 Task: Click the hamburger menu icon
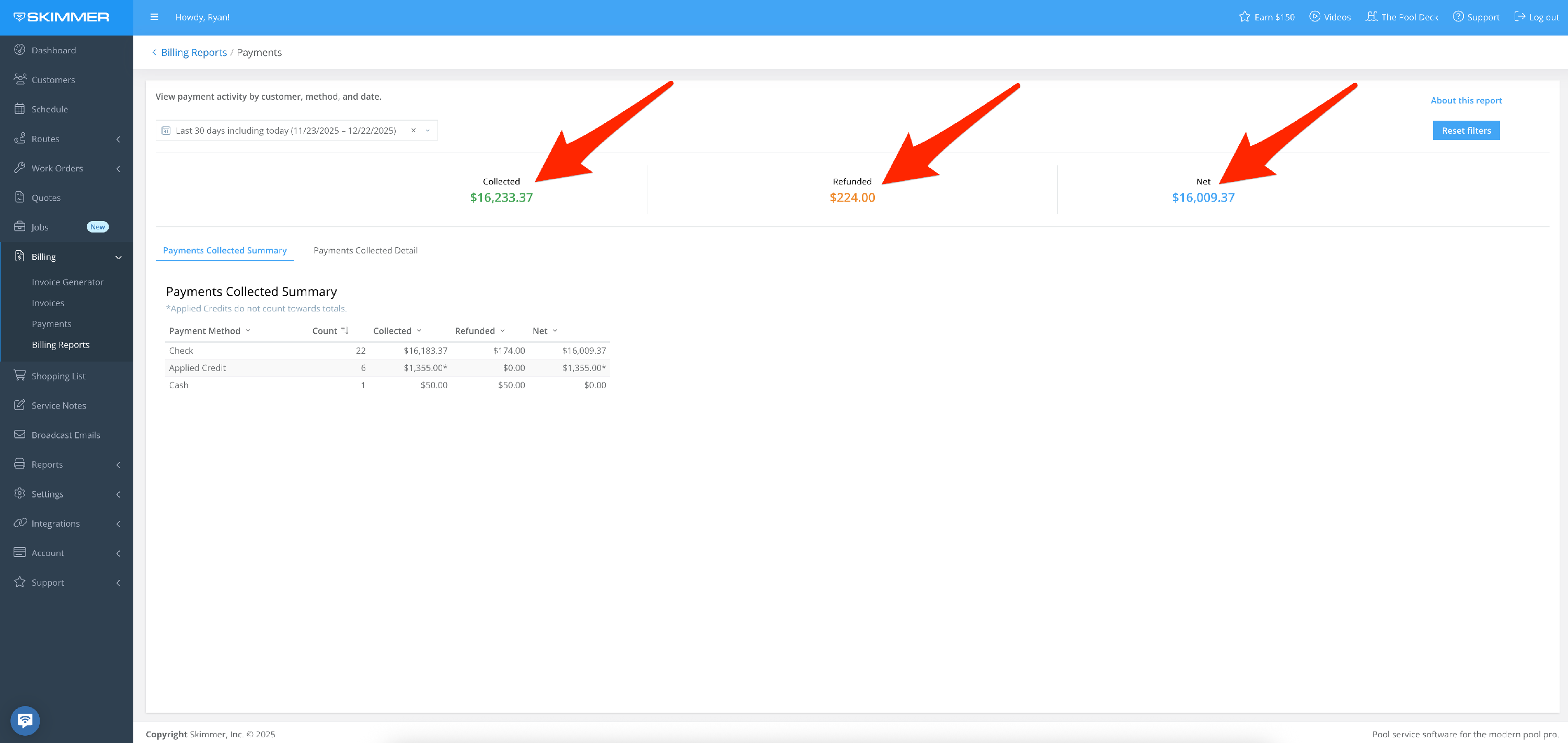point(154,17)
